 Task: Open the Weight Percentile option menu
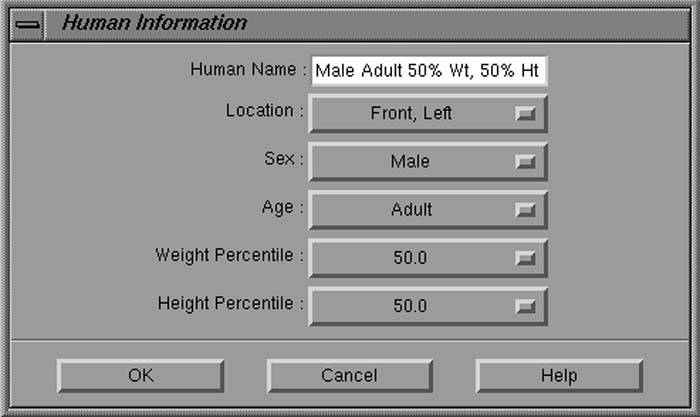tap(428, 258)
